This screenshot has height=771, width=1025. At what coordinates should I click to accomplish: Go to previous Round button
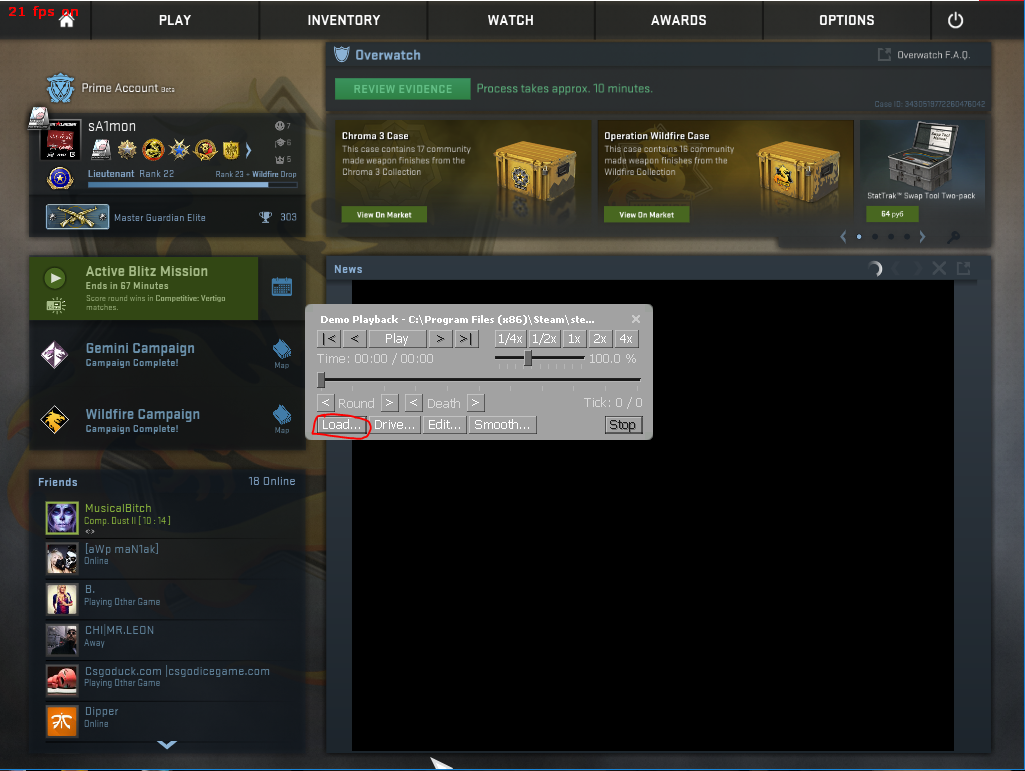[x=326, y=402]
